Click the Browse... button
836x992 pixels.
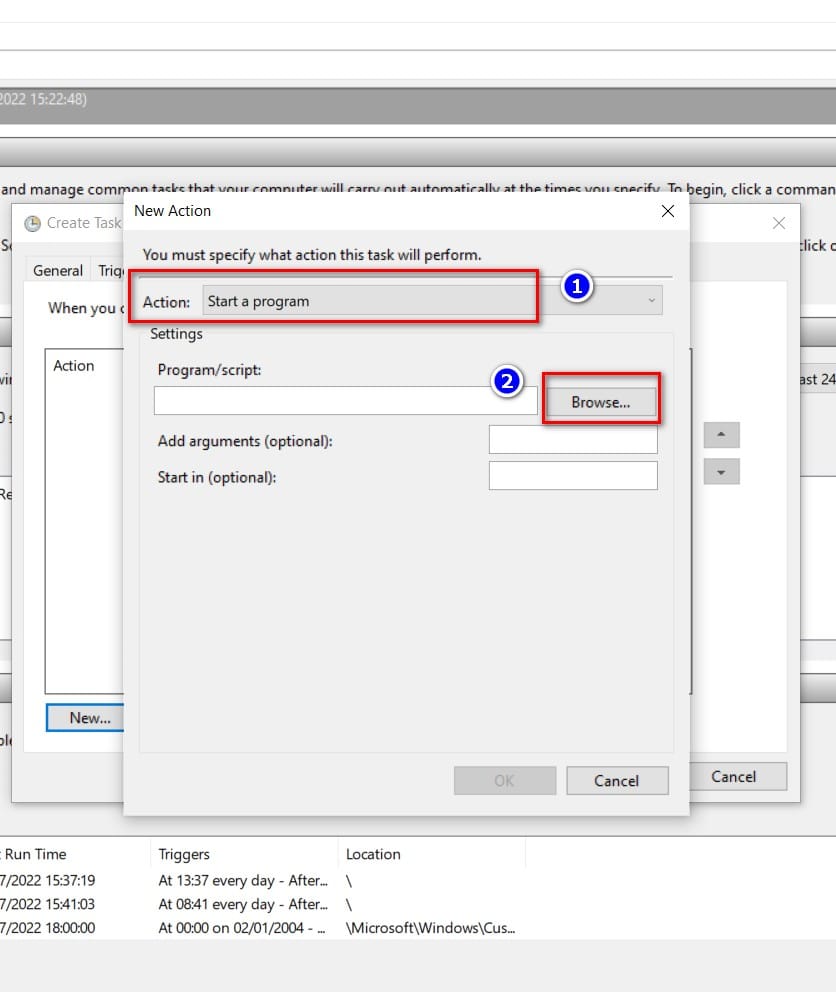click(x=601, y=402)
